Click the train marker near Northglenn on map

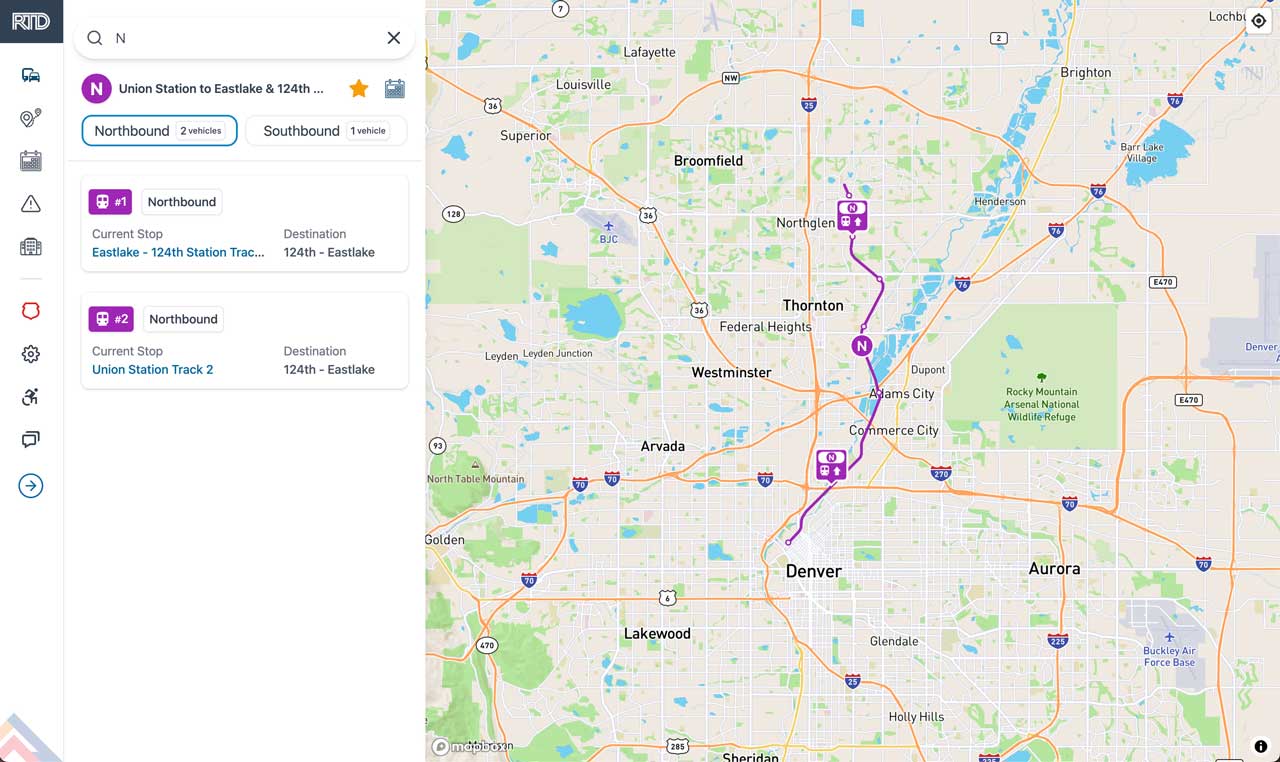[852, 216]
